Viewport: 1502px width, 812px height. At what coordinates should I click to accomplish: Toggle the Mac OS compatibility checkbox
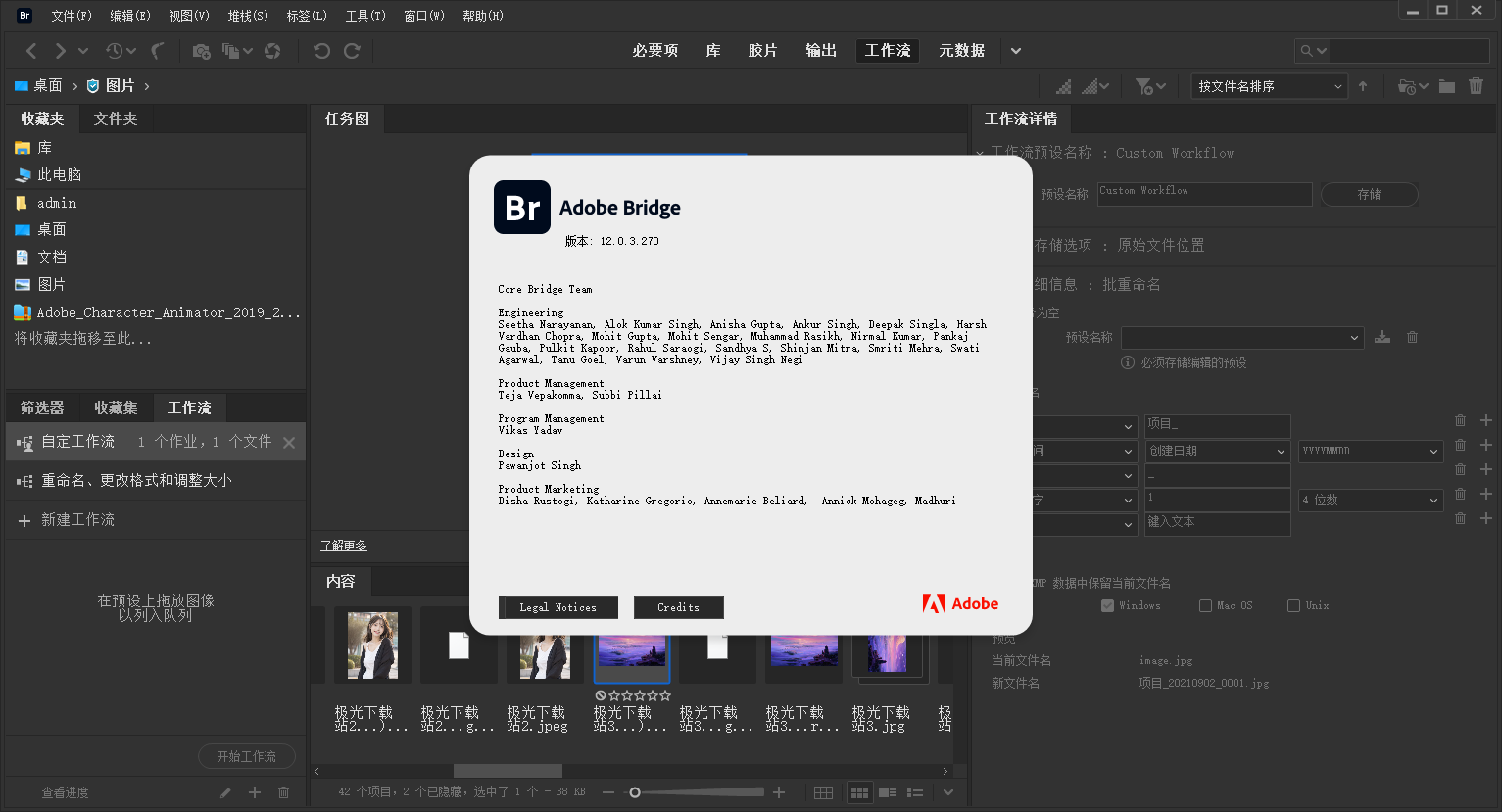pyautogui.click(x=1205, y=606)
